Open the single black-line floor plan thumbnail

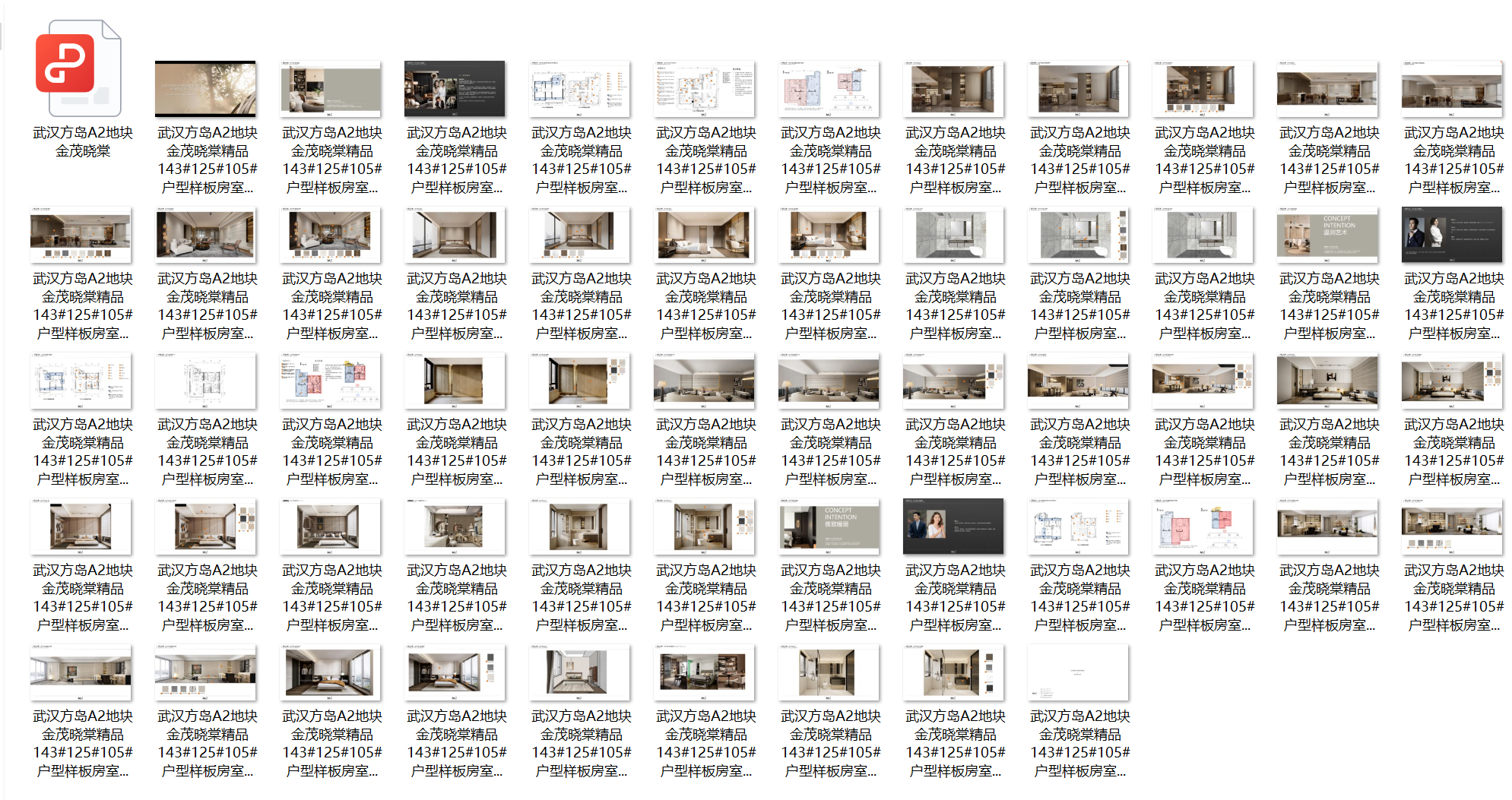tap(205, 381)
